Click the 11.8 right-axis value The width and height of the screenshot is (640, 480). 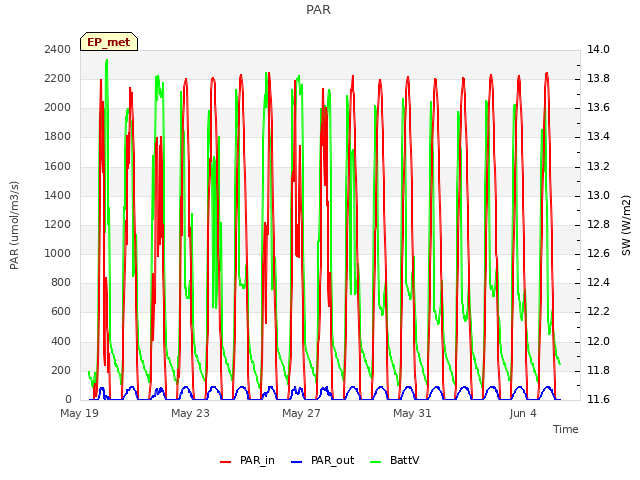pos(598,370)
